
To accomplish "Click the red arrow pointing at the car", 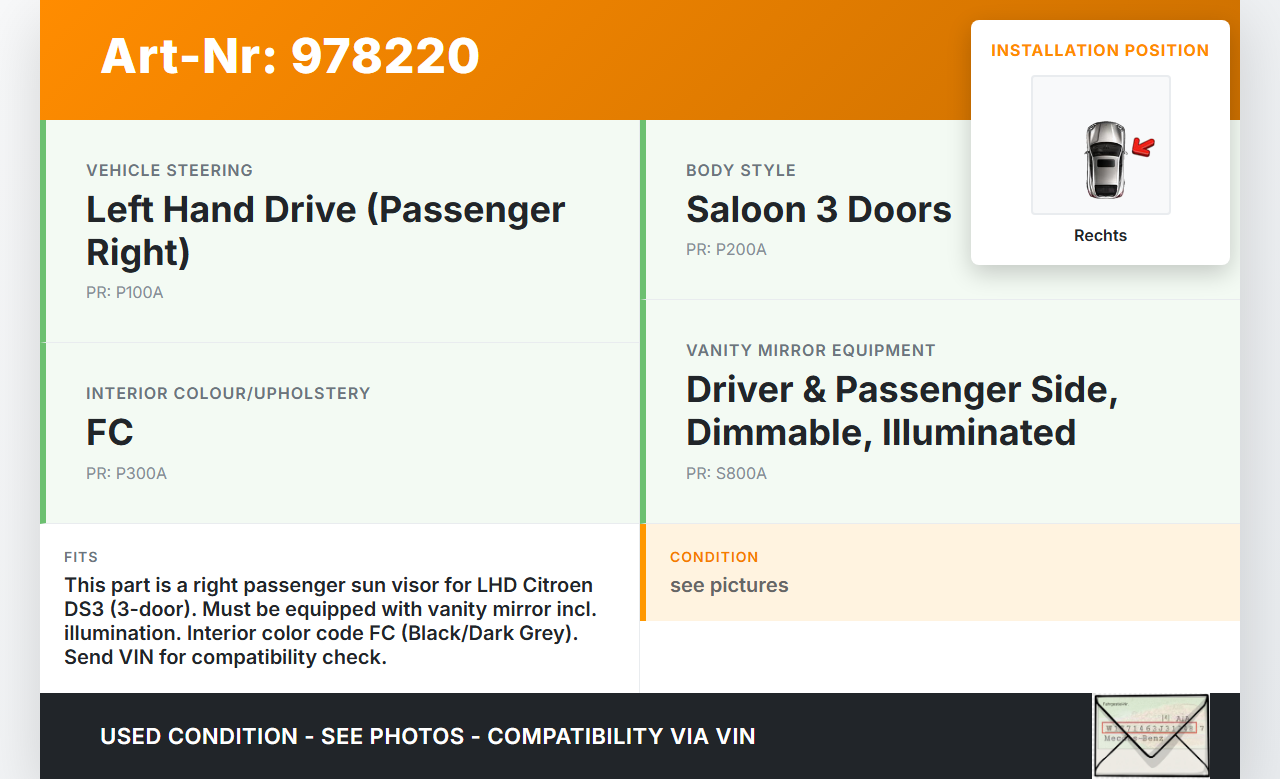I will (x=1143, y=148).
